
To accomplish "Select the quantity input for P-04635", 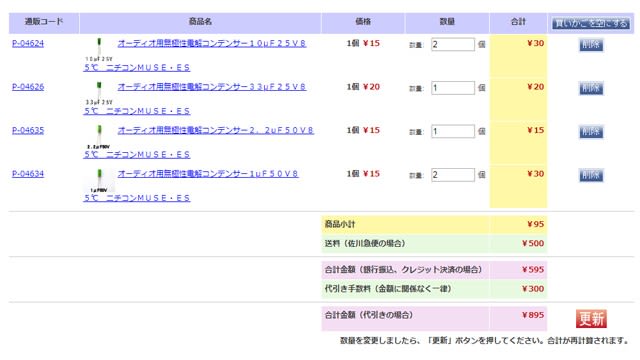I will [x=453, y=131].
